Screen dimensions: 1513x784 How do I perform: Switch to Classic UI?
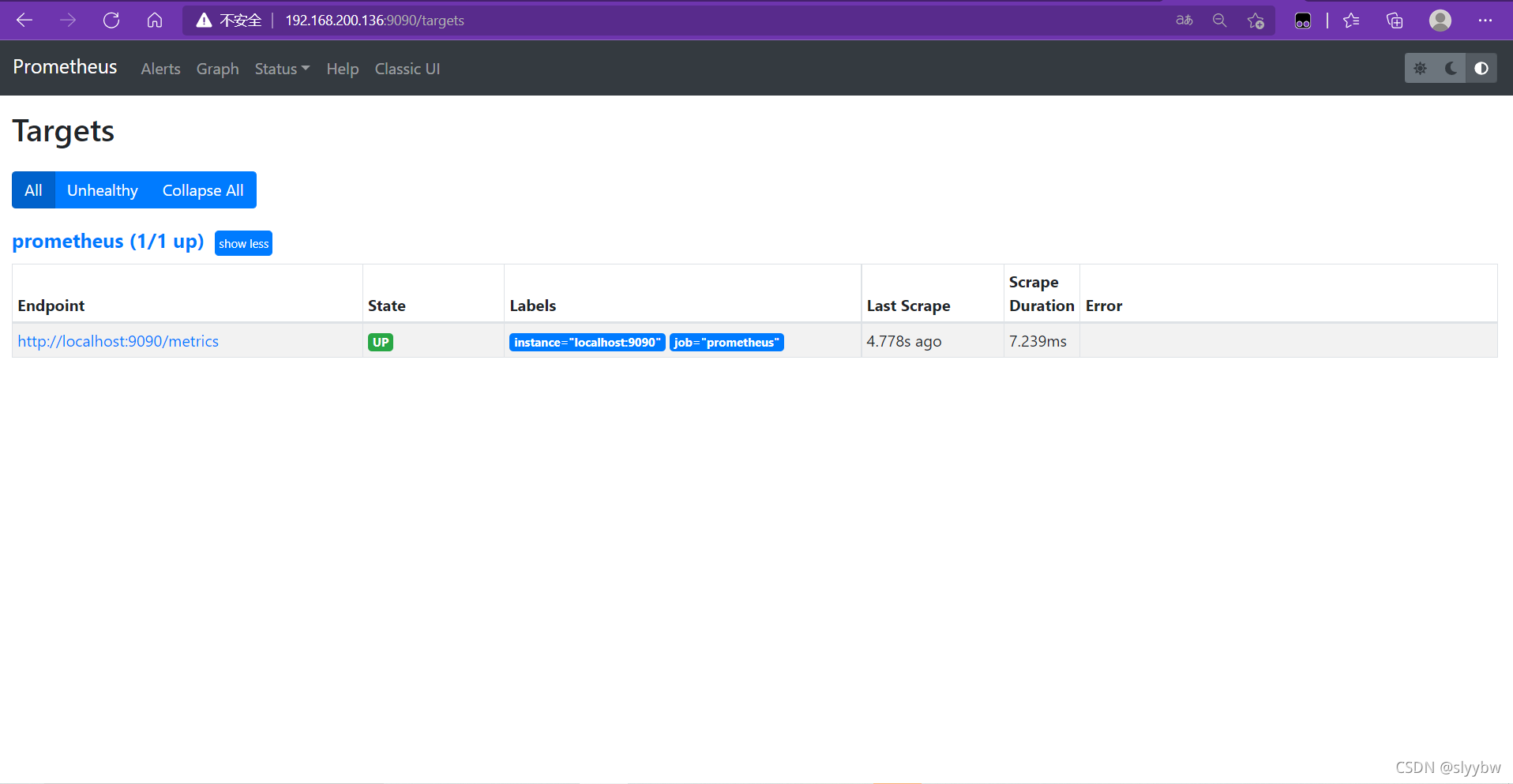(x=407, y=69)
